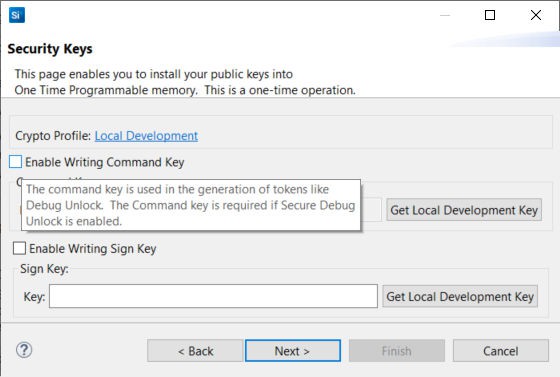Viewport: 560px width, 377px height.
Task: Focus the Sign Key text field
Action: (x=213, y=296)
